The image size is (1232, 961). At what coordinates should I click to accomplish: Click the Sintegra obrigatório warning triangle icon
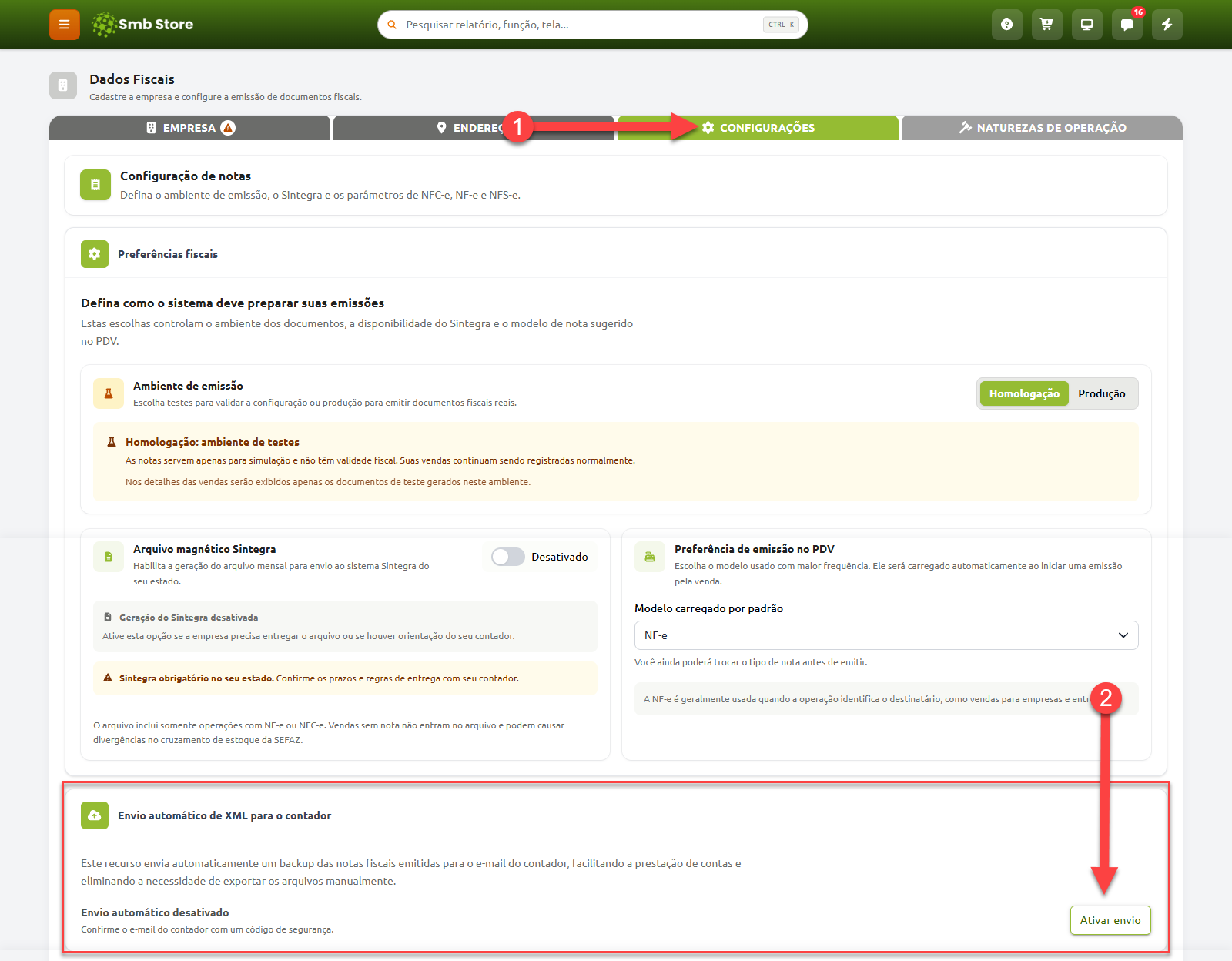(x=108, y=678)
